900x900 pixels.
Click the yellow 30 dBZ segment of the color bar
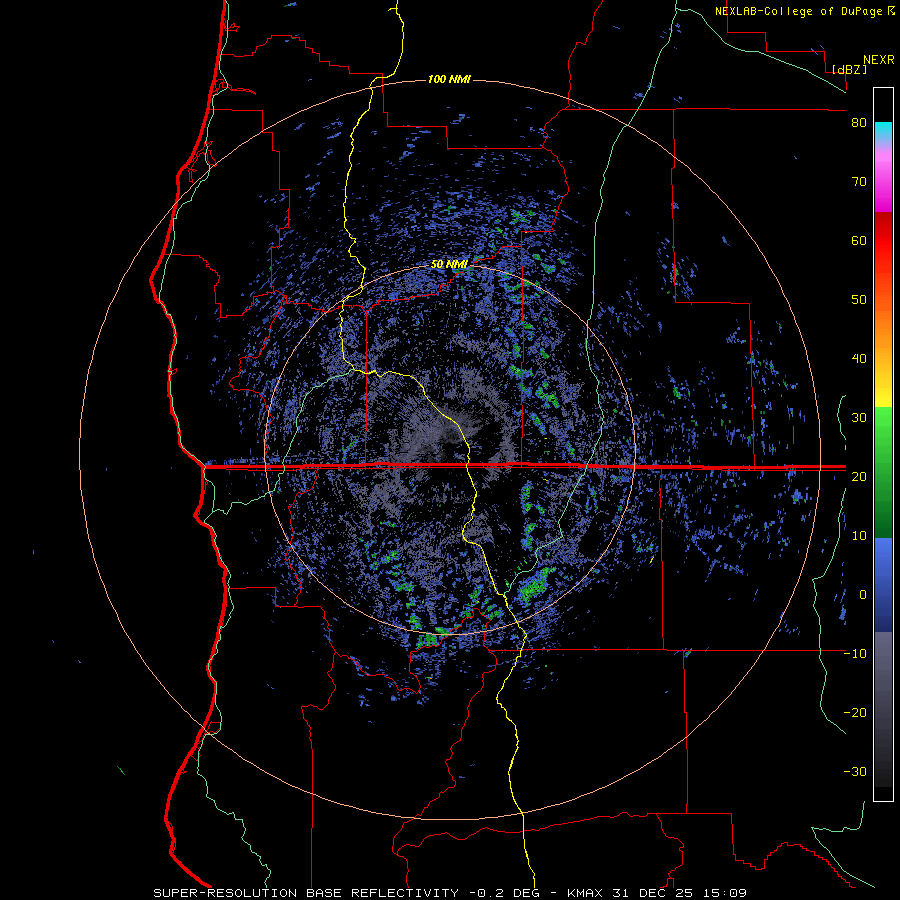pos(883,395)
